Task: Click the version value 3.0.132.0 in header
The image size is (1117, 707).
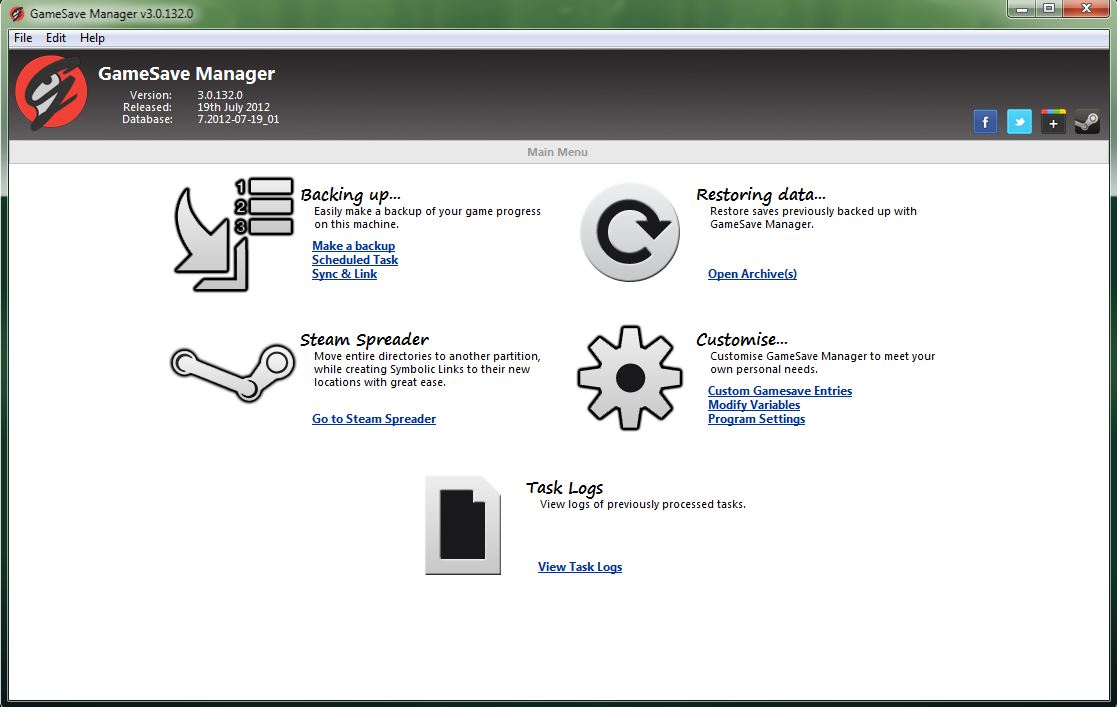Action: click(x=220, y=95)
